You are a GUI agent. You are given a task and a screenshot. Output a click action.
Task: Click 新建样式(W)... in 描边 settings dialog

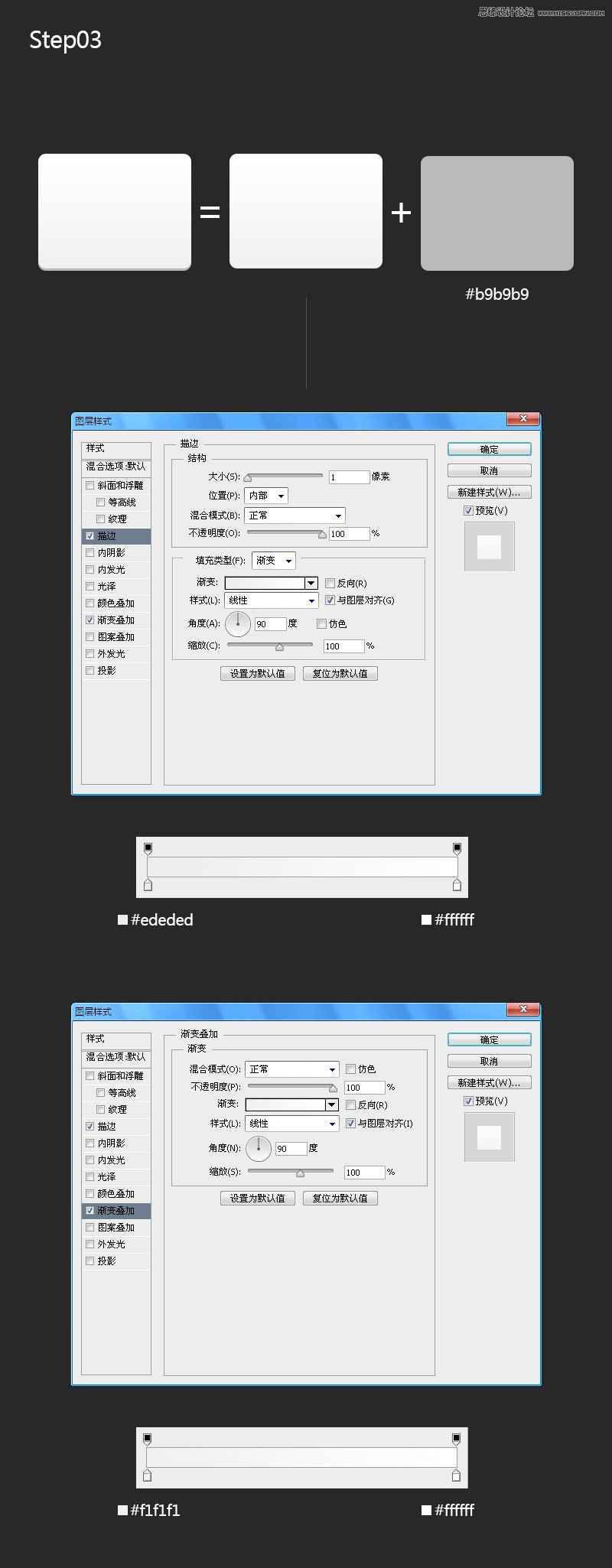coord(490,492)
